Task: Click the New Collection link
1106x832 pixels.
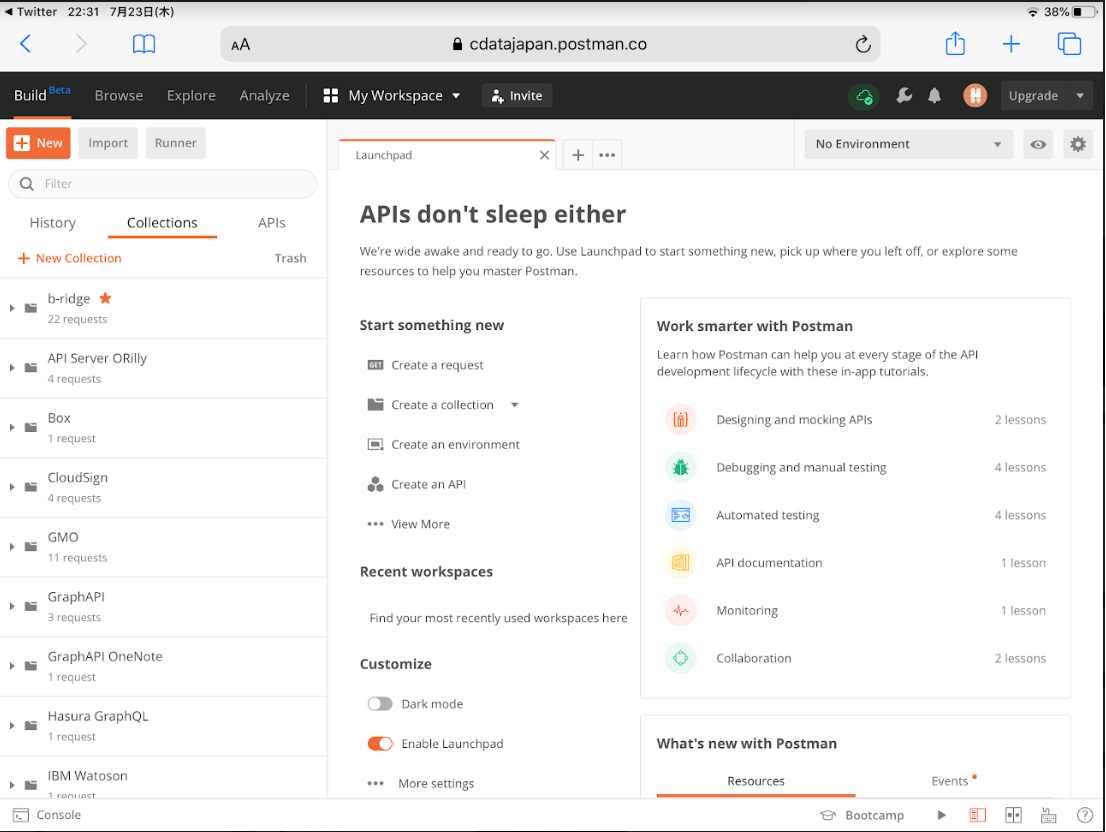Action: 70,258
